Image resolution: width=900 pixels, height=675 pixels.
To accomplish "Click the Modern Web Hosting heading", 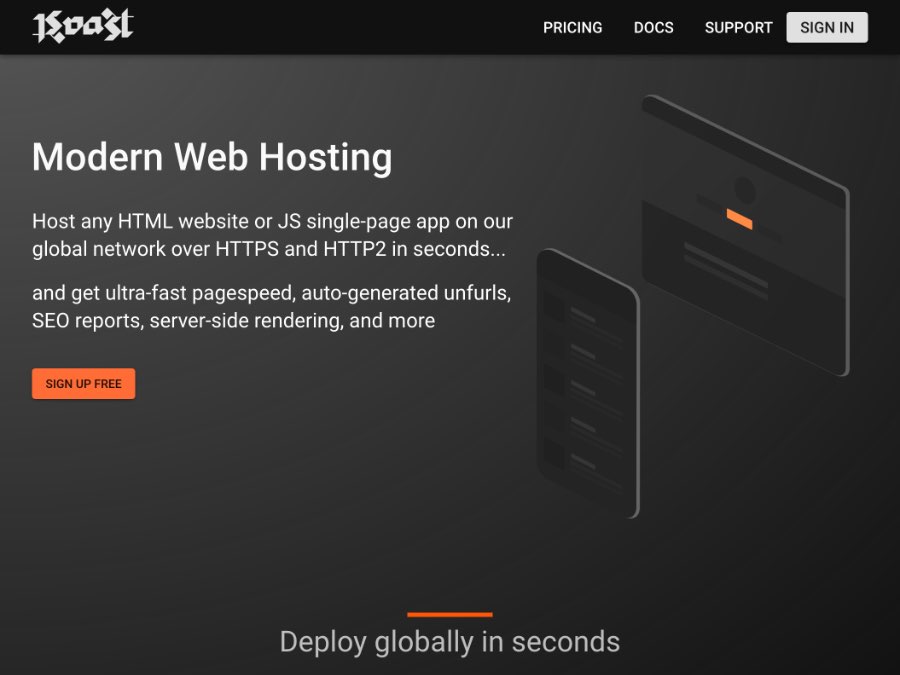I will [212, 157].
